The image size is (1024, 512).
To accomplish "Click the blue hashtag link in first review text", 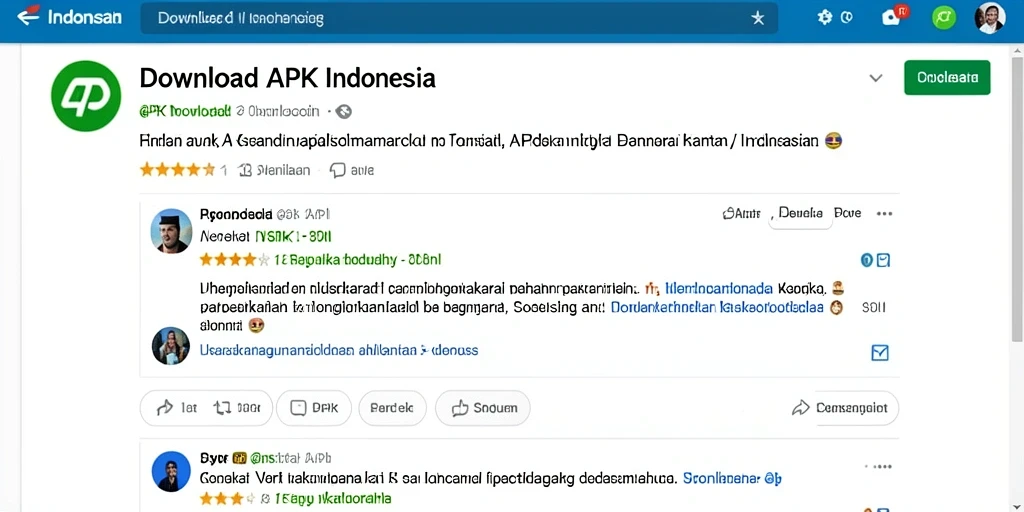I will pyautogui.click(x=718, y=288).
